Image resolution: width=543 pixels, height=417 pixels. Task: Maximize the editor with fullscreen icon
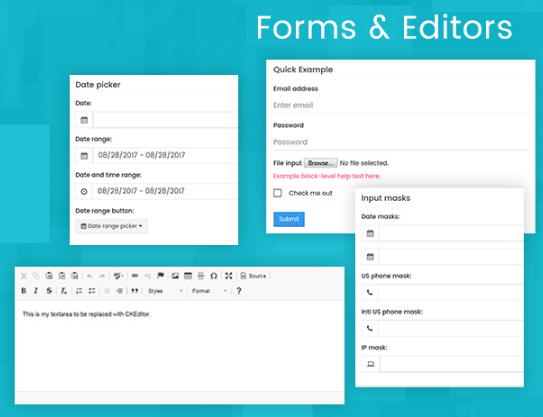click(229, 276)
